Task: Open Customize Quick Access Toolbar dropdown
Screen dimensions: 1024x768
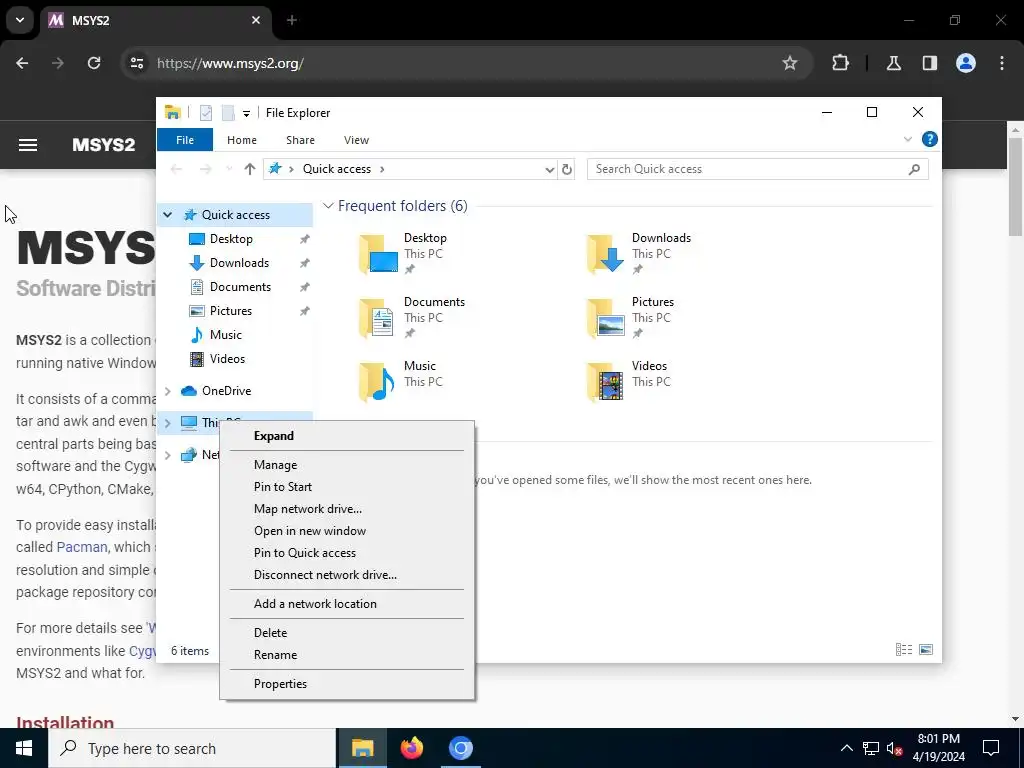Action: coord(246,114)
